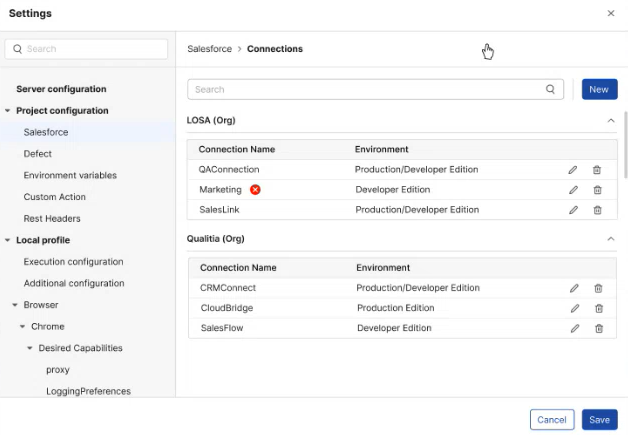Edit the CRMConnect connection
The image size is (628, 435).
[x=574, y=288]
